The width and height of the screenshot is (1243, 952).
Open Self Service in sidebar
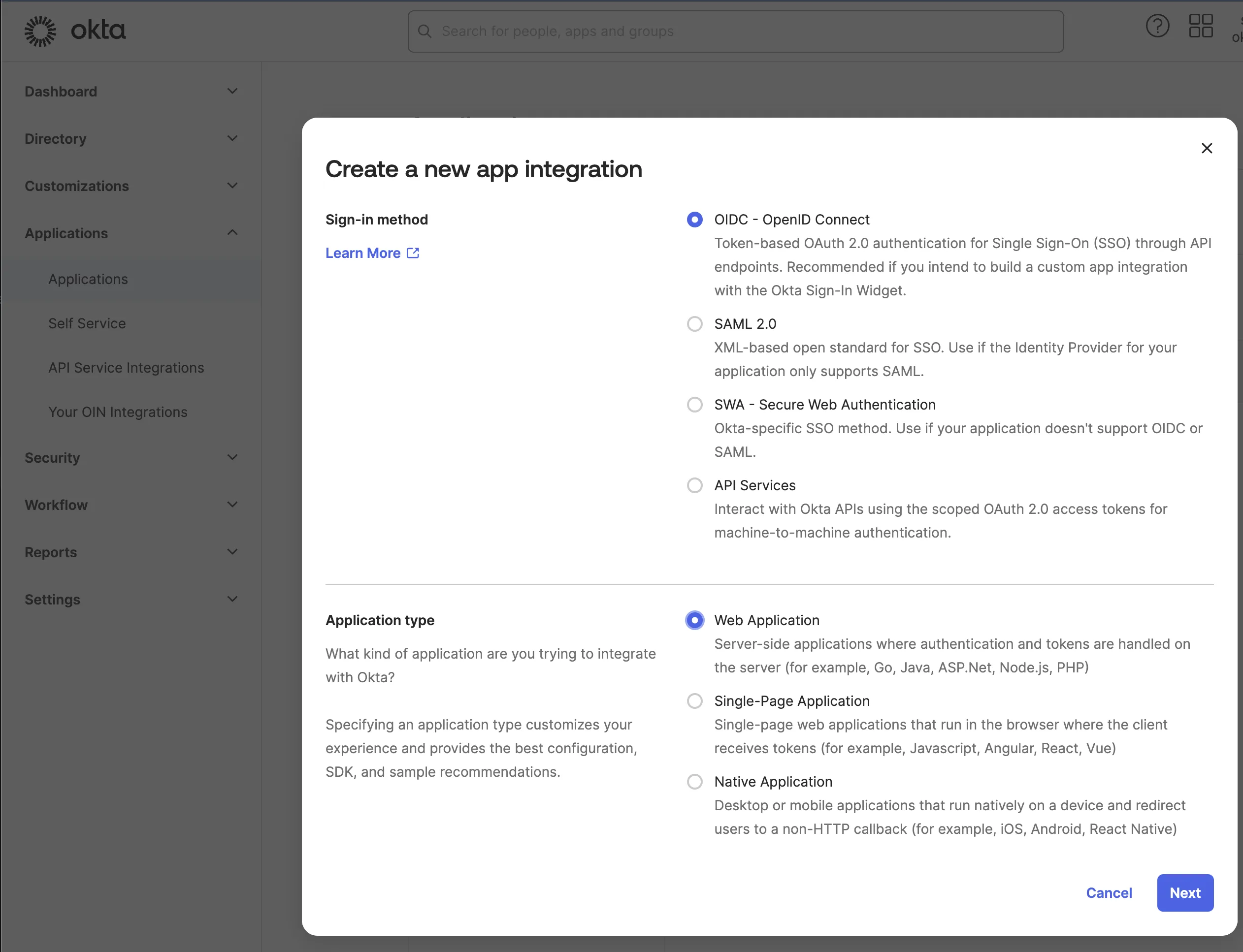(87, 323)
